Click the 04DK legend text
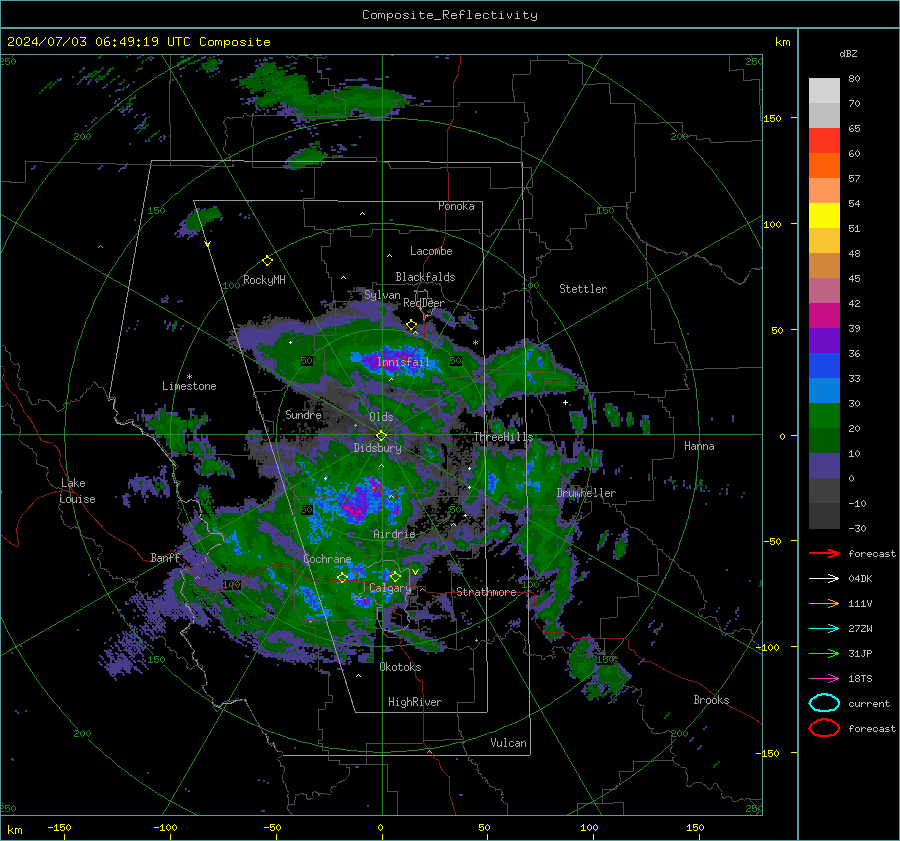Viewport: 900px width, 841px height. coord(860,578)
